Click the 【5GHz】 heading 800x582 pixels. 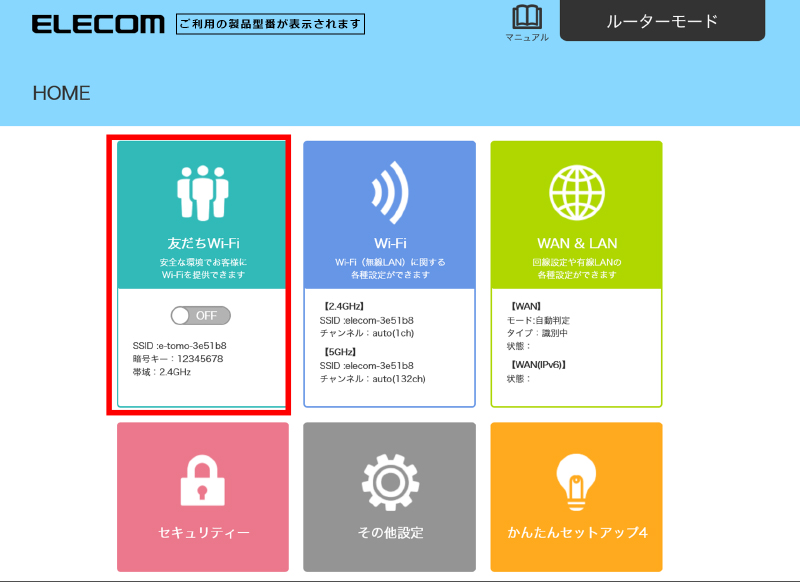coord(340,352)
